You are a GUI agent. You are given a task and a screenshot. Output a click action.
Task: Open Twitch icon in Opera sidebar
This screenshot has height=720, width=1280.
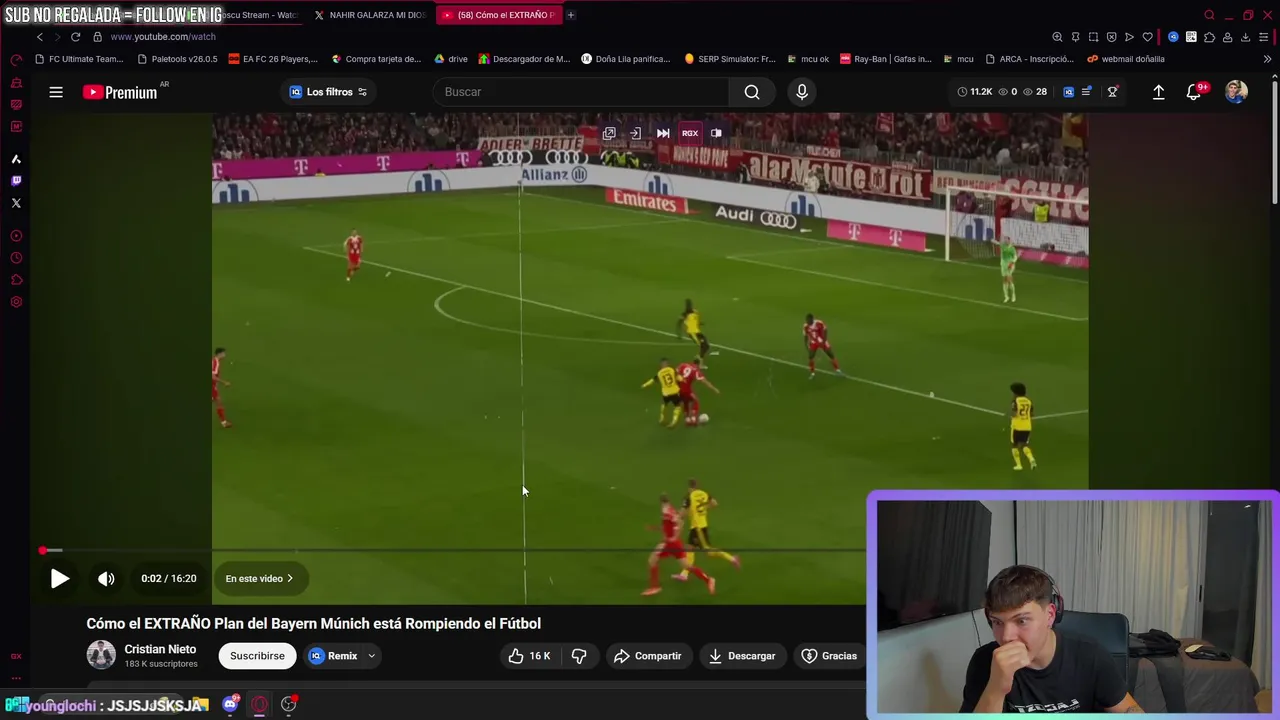[16, 181]
